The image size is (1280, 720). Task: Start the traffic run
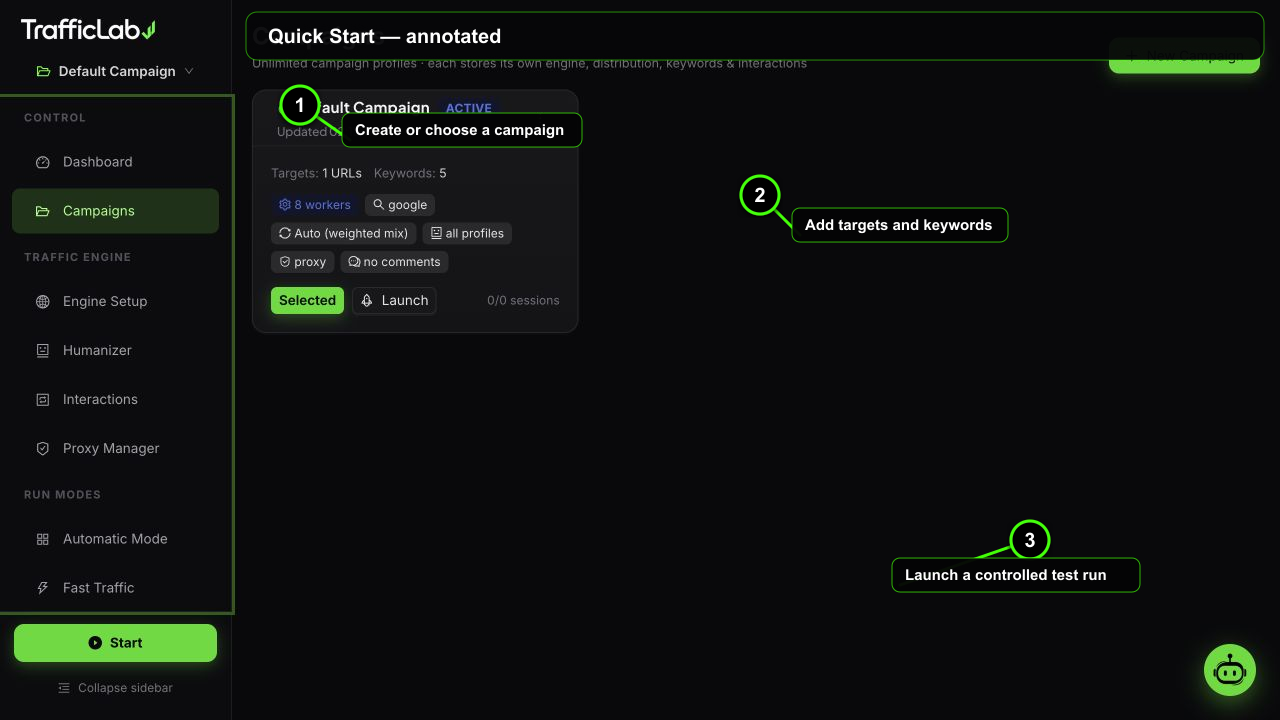(x=115, y=643)
